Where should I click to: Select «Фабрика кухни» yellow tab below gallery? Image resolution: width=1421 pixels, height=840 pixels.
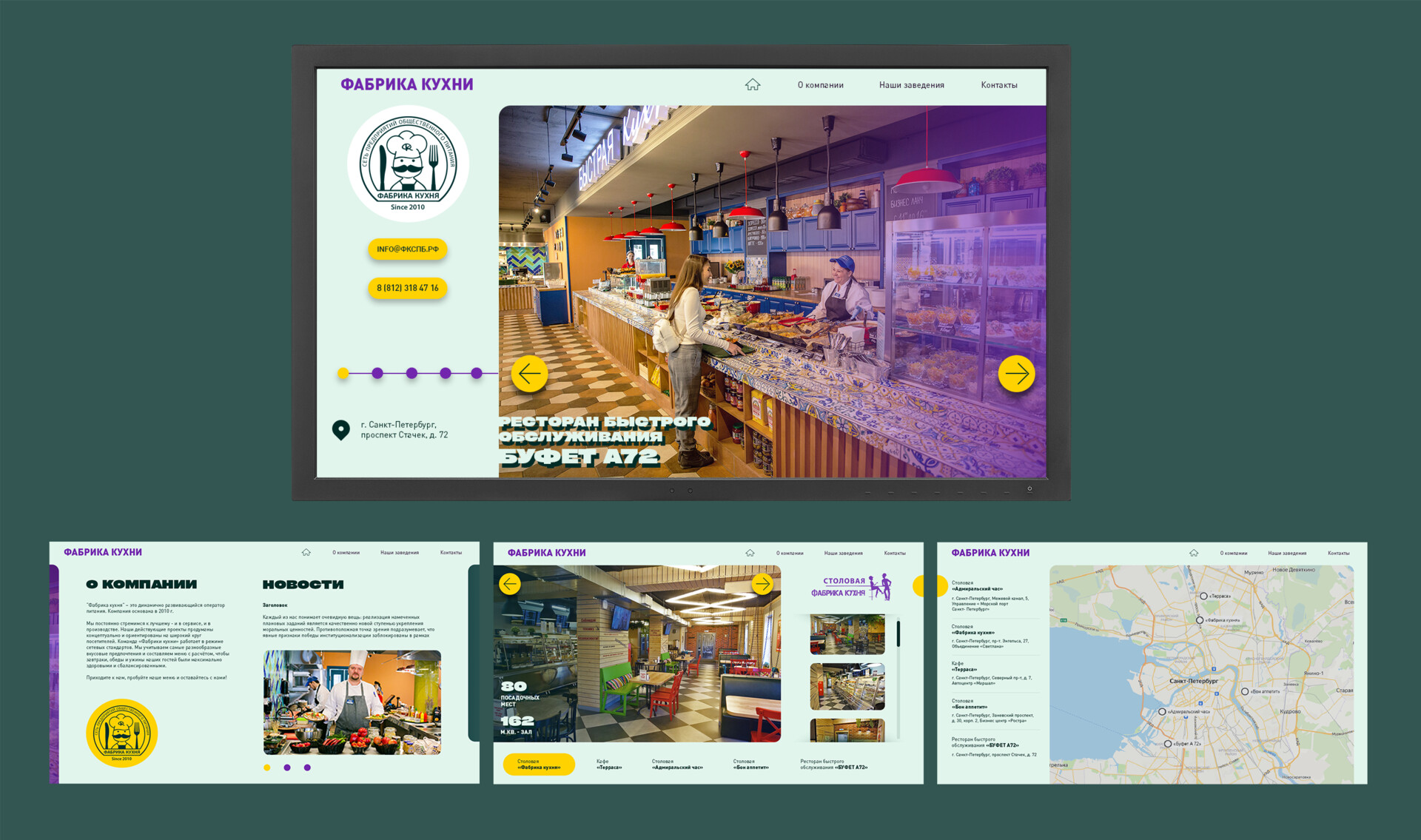point(539,765)
